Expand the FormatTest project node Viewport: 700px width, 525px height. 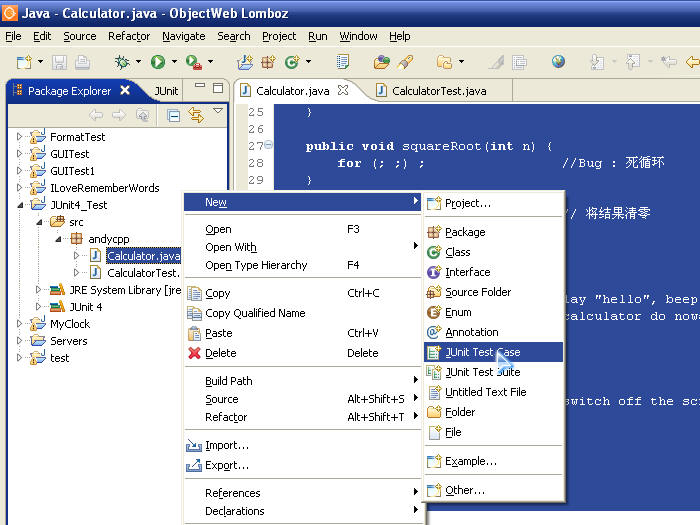(x=19, y=137)
